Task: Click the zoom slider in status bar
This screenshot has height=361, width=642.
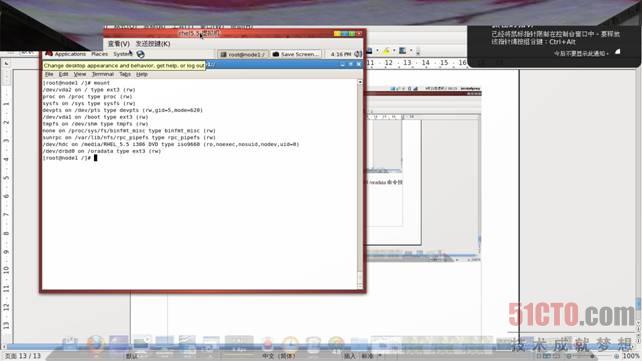Action: point(592,356)
